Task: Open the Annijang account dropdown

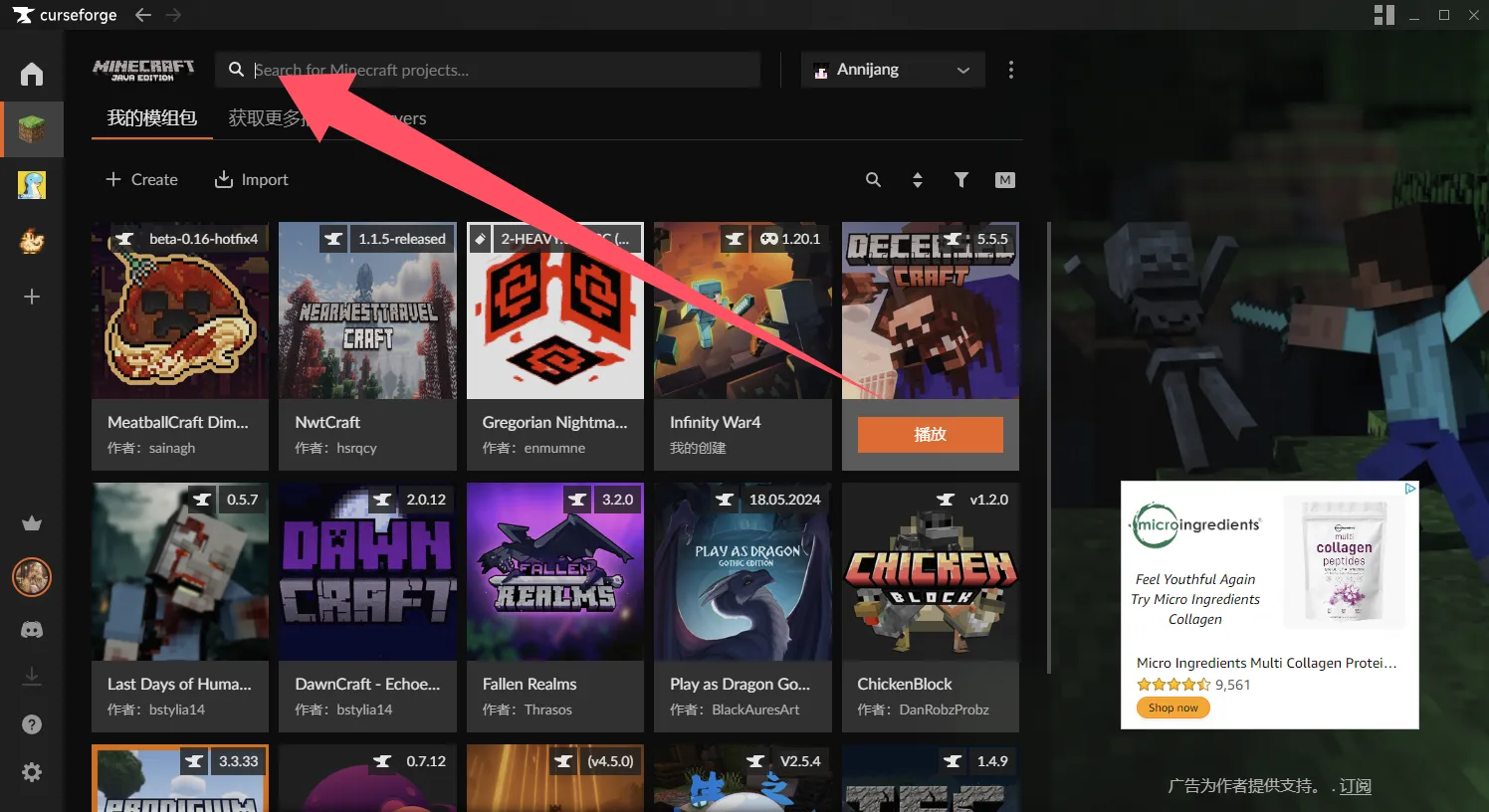Action: [893, 70]
